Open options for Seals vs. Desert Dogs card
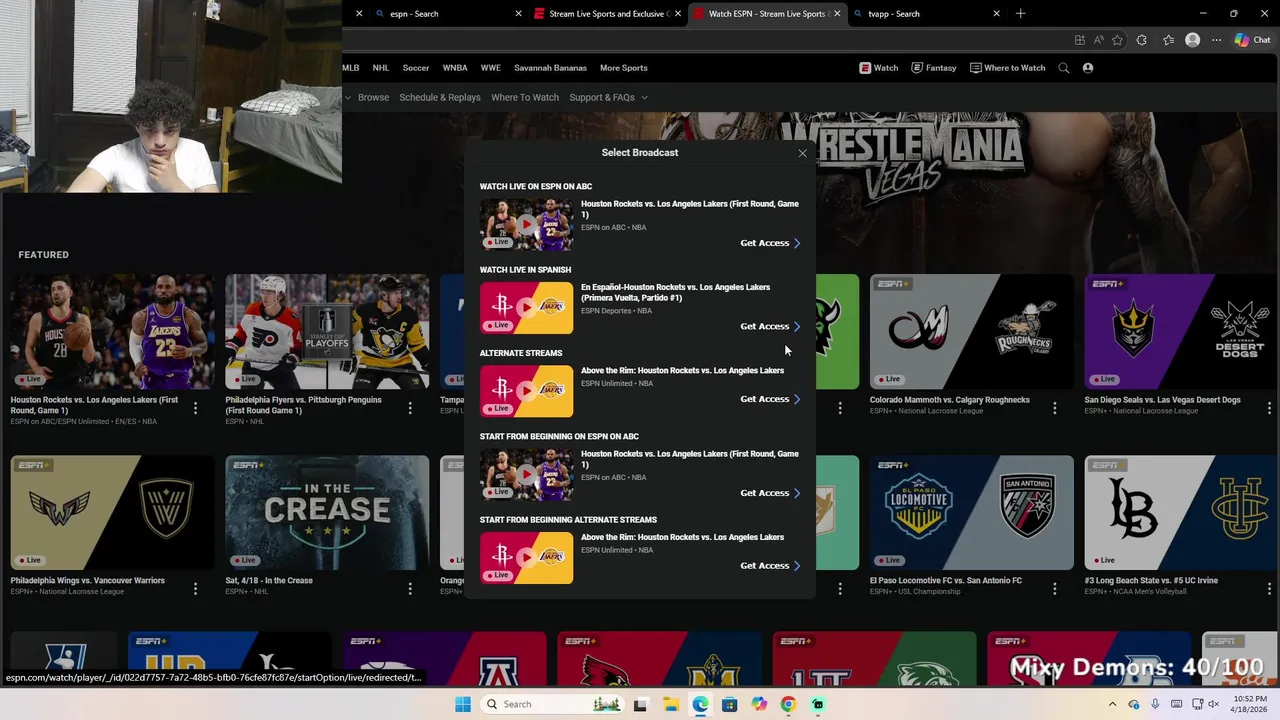 (1269, 408)
